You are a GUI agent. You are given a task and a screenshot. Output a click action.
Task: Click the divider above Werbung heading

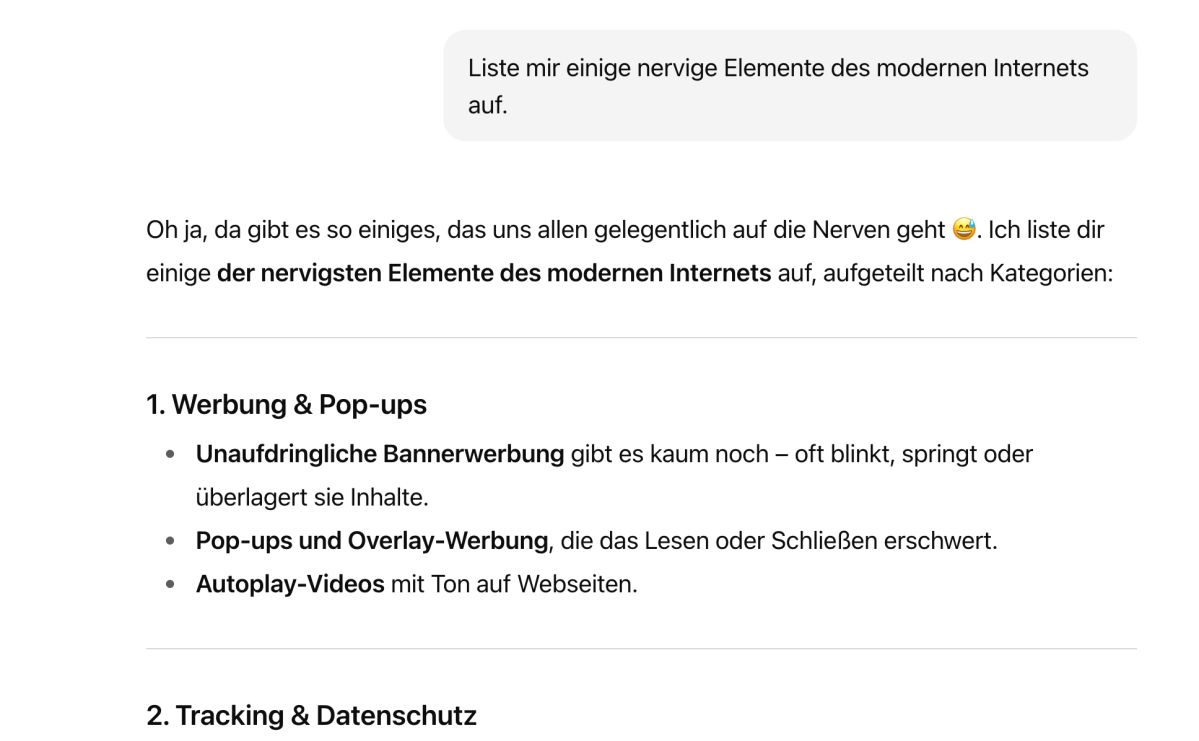point(642,337)
